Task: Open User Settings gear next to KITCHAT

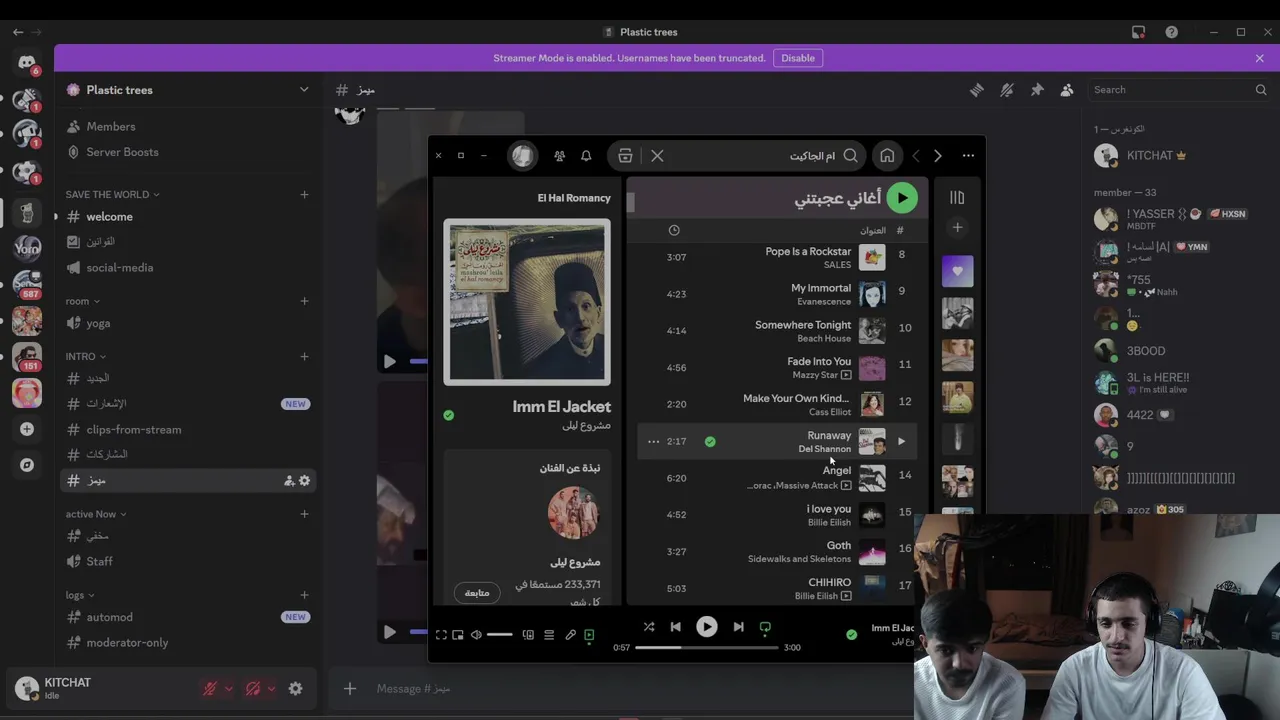Action: click(x=295, y=688)
